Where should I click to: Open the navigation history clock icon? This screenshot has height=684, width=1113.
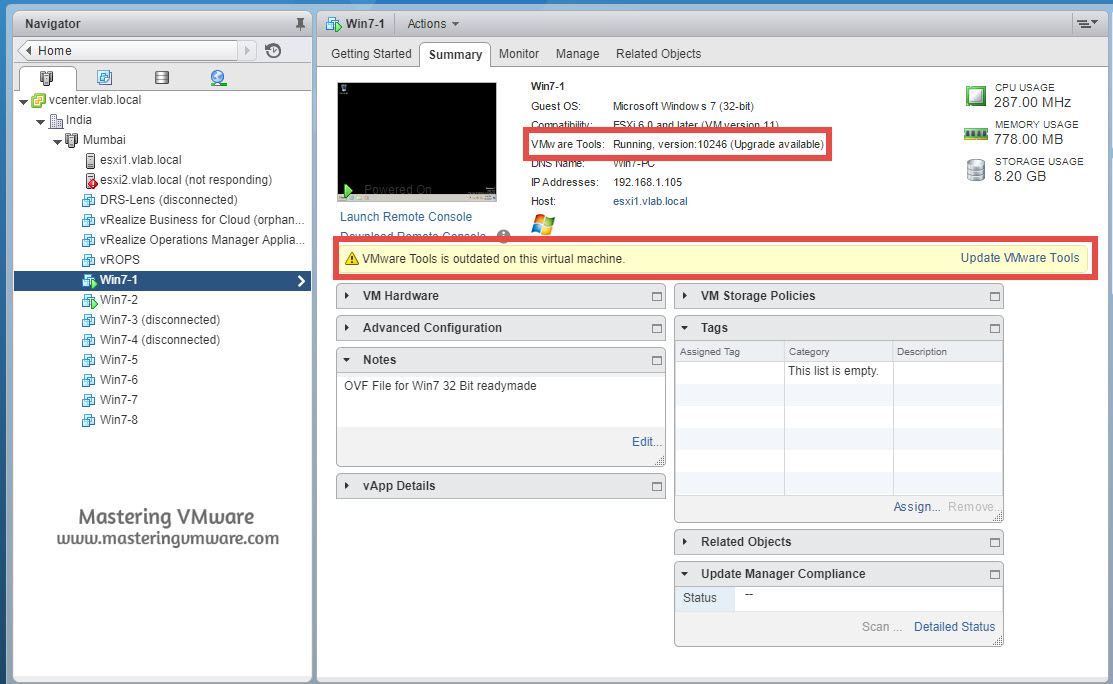(273, 50)
